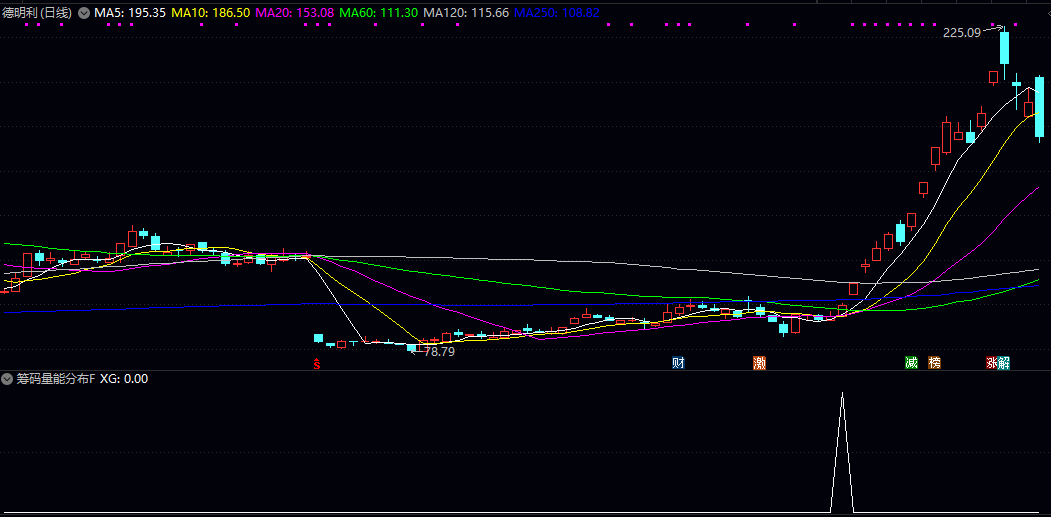
Task: Click the 225.09 high price label
Action: (x=961, y=33)
